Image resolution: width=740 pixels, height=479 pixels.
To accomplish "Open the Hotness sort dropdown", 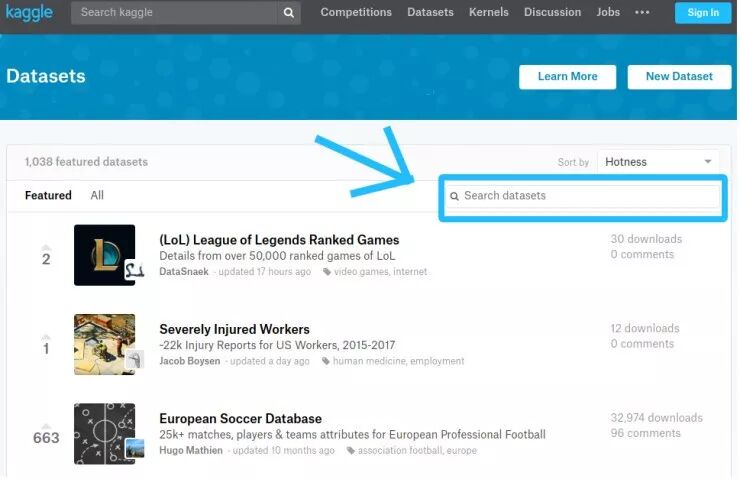I will [x=658, y=162].
